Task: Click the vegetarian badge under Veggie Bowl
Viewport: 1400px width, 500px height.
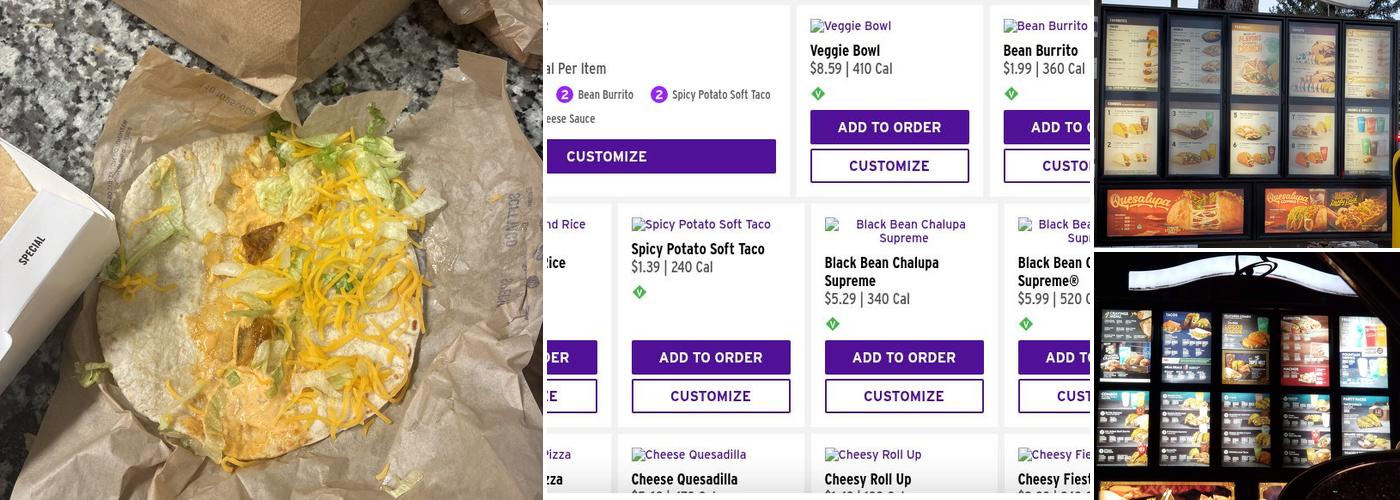Action: tap(818, 94)
